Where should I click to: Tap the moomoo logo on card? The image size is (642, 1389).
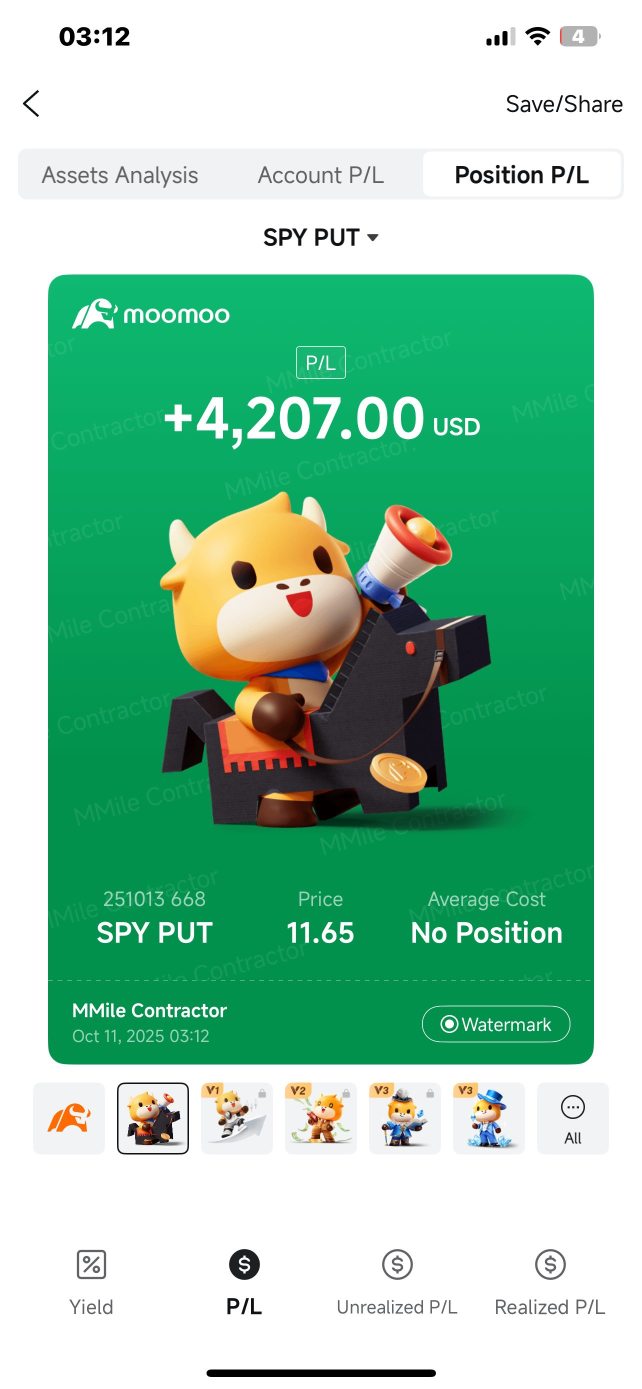(x=151, y=315)
